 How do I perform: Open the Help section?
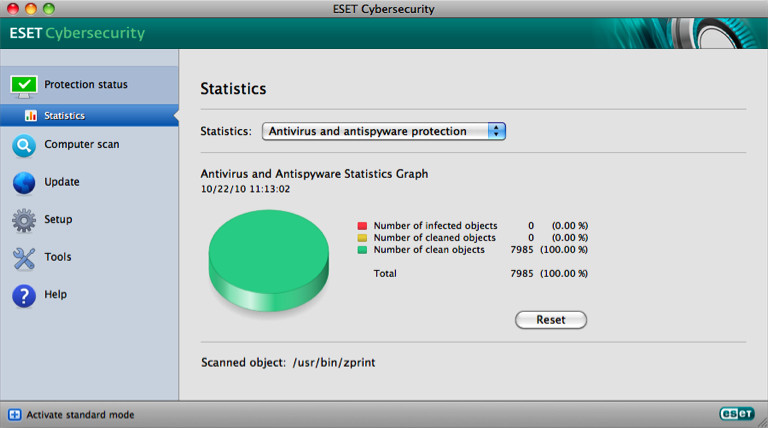coord(89,294)
